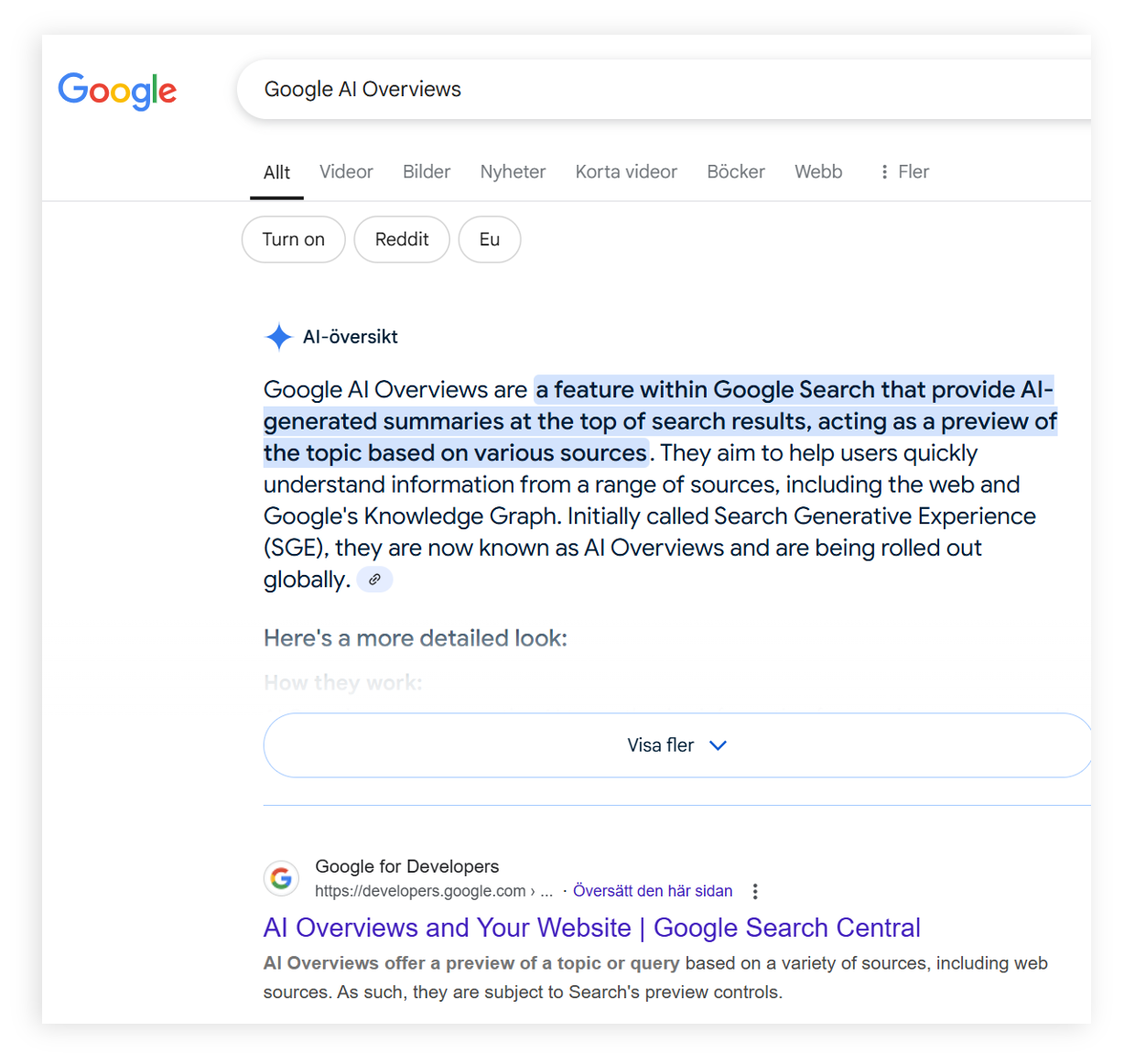Click the Visa fler chevron arrow
The width and height of the screenshot is (1124, 1064).
pyautogui.click(x=719, y=745)
